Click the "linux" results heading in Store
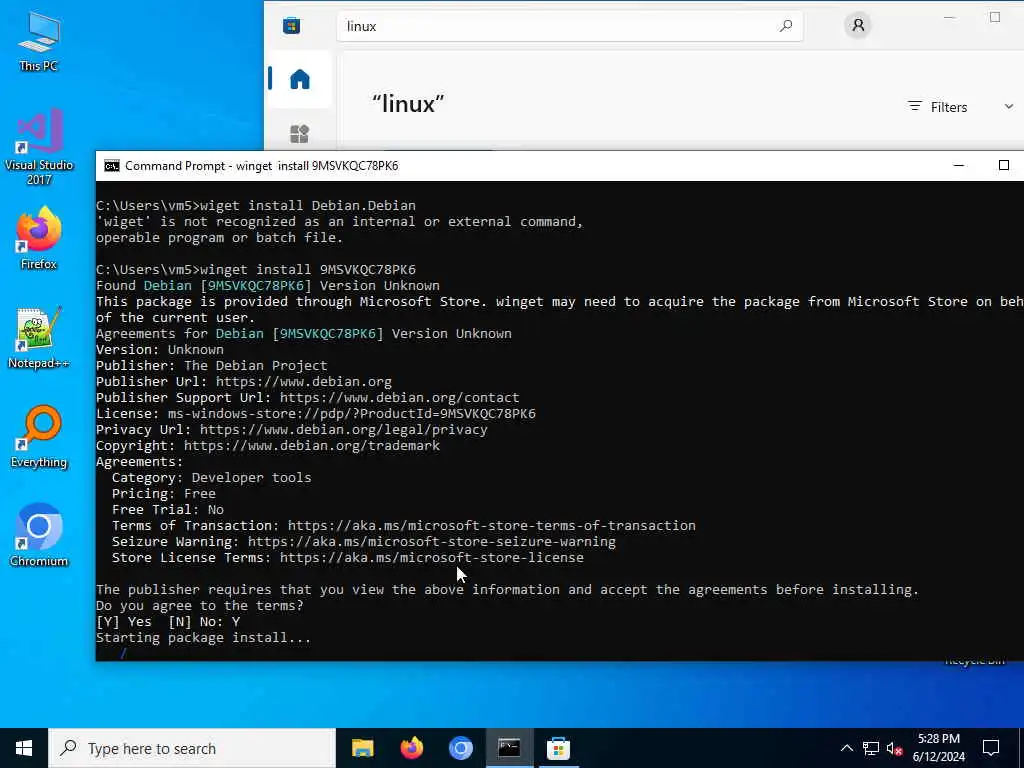Screen dimensions: 1024x768 (408, 104)
